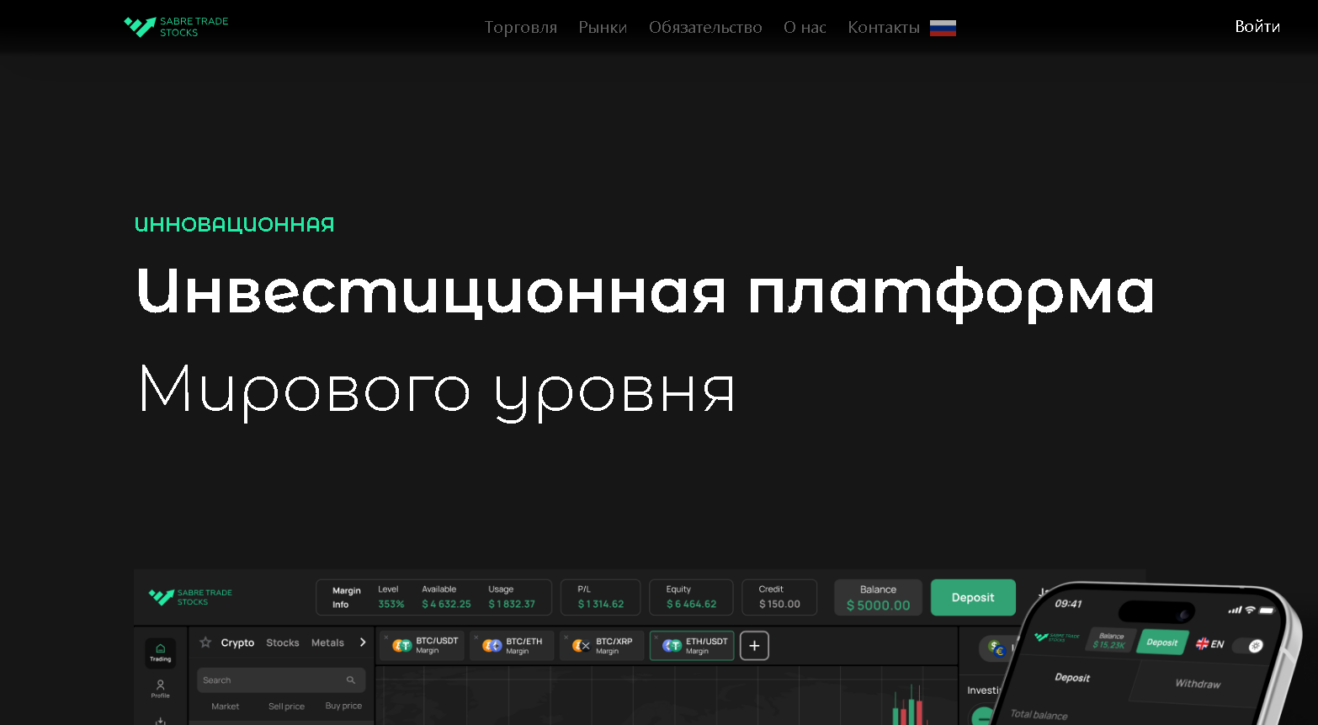Click the "Sell price" column header
The image size is (1318, 725).
pos(286,706)
